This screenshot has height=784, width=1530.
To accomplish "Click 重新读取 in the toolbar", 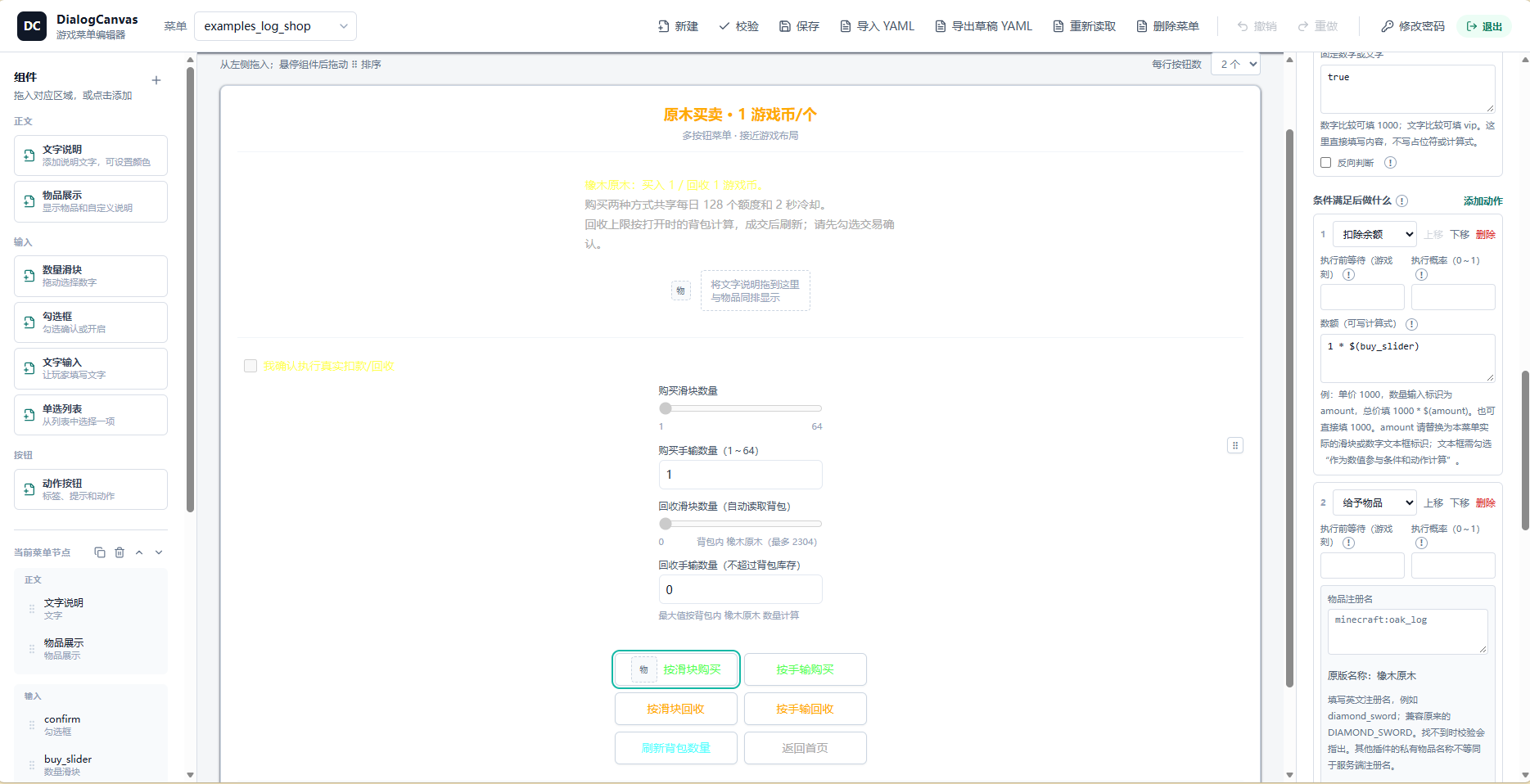I will 1084,26.
